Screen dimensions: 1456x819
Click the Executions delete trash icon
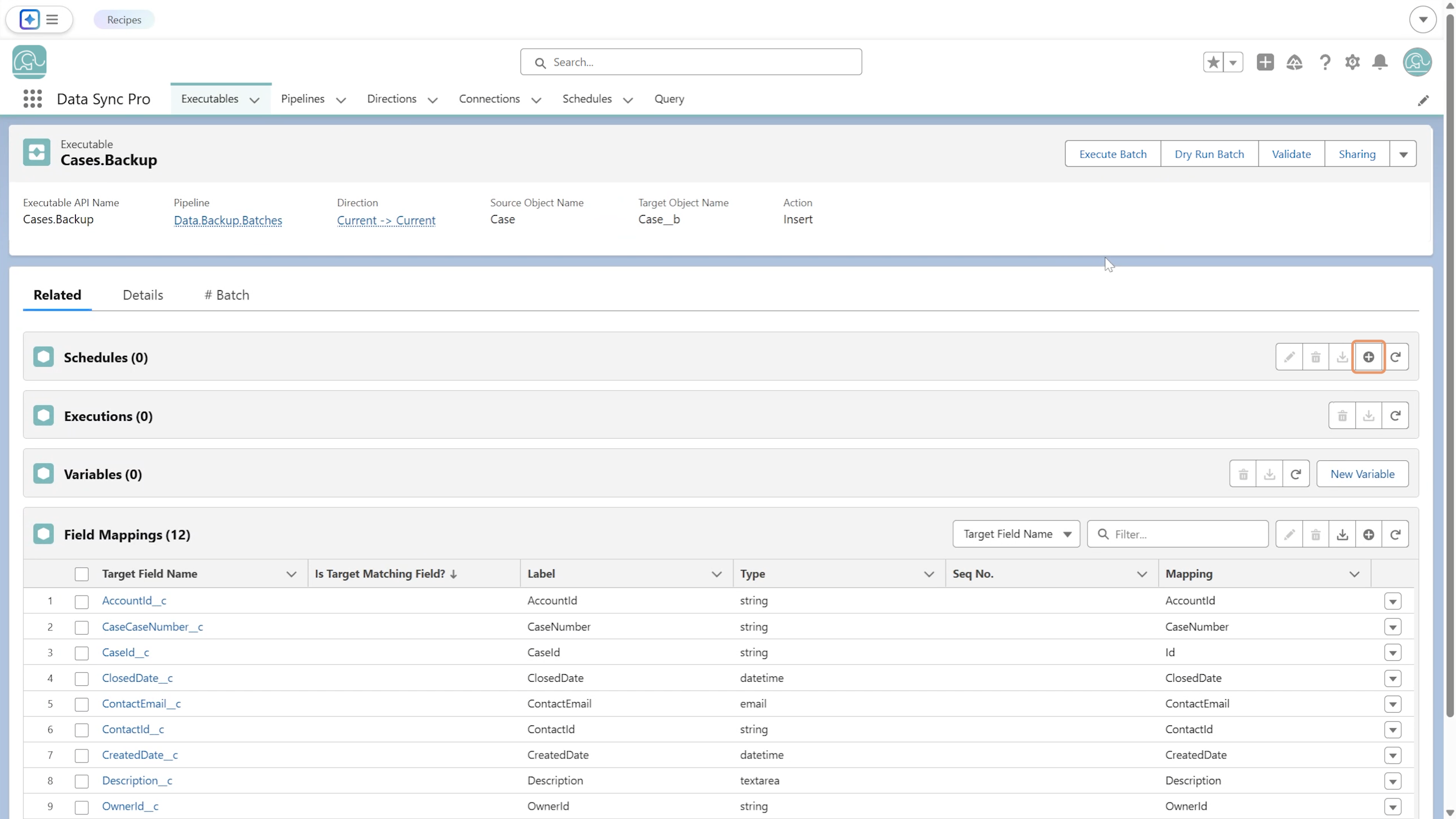1342,416
